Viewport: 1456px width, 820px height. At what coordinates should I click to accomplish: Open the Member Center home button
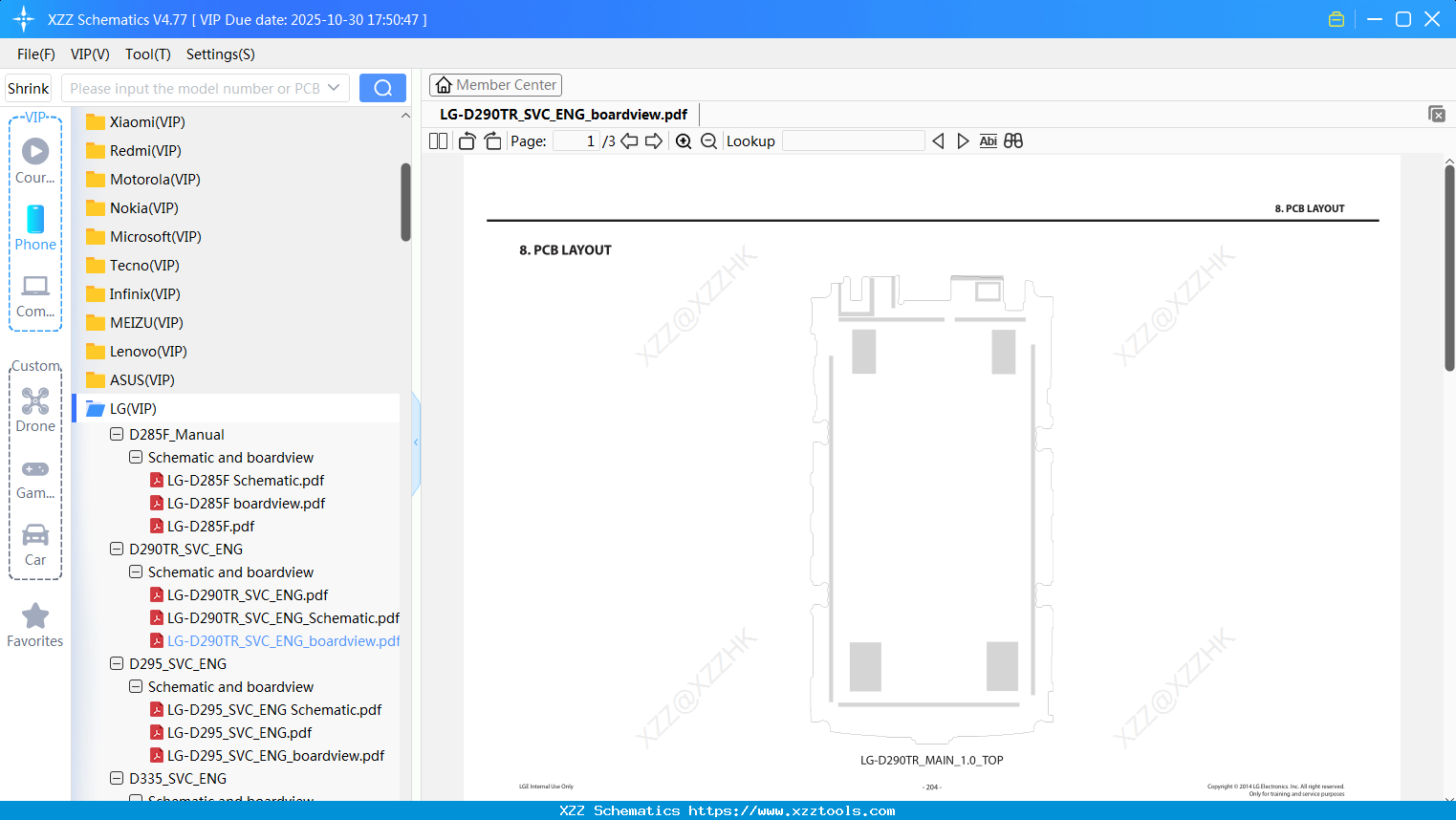(495, 85)
